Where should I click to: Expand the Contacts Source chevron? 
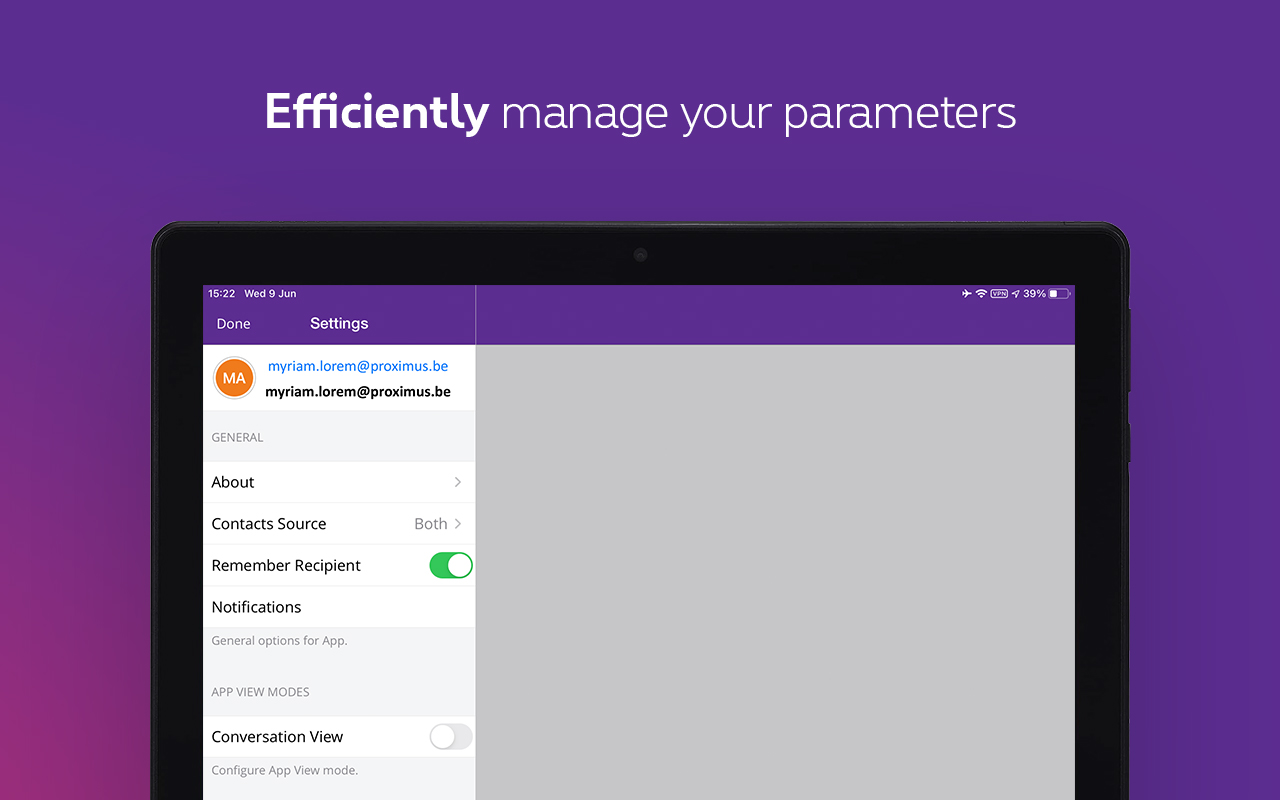point(458,523)
